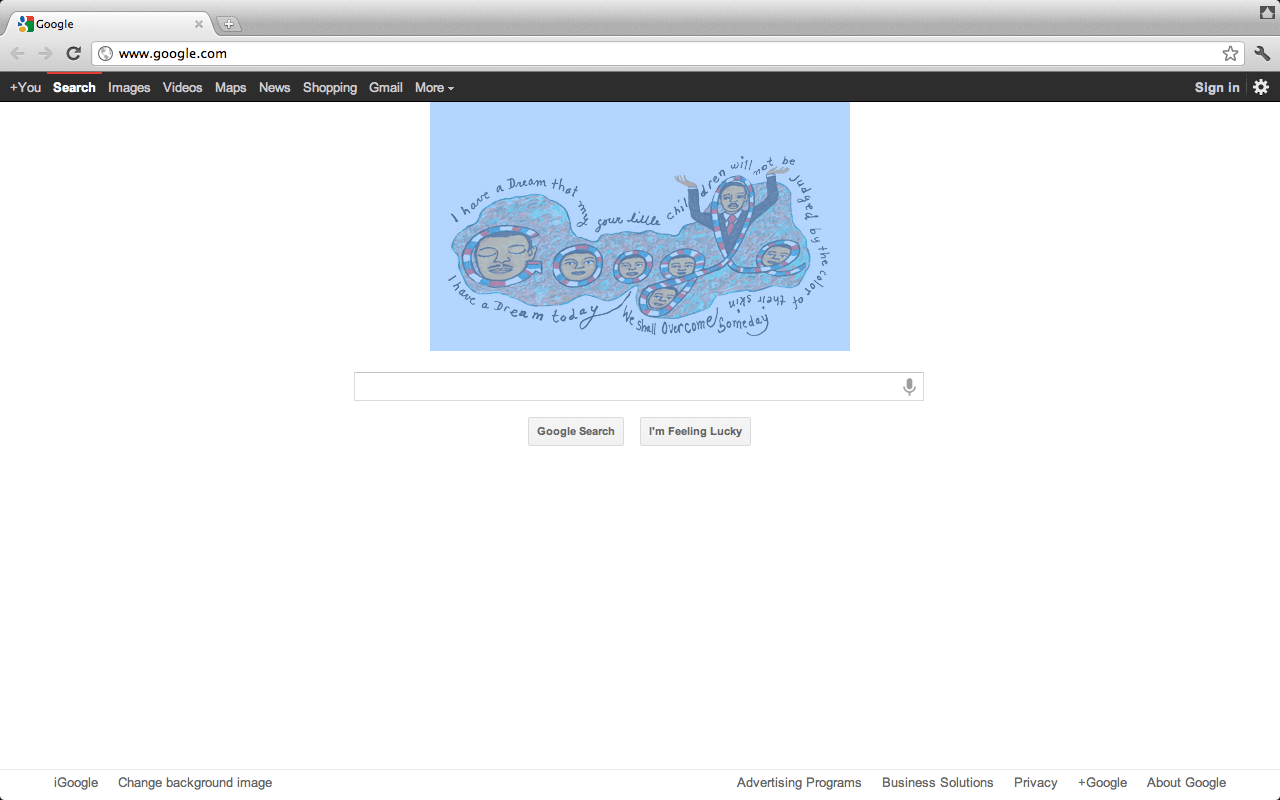Screen dimensions: 1280x800
Task: Open a new tab with the plus button
Action: click(x=229, y=24)
